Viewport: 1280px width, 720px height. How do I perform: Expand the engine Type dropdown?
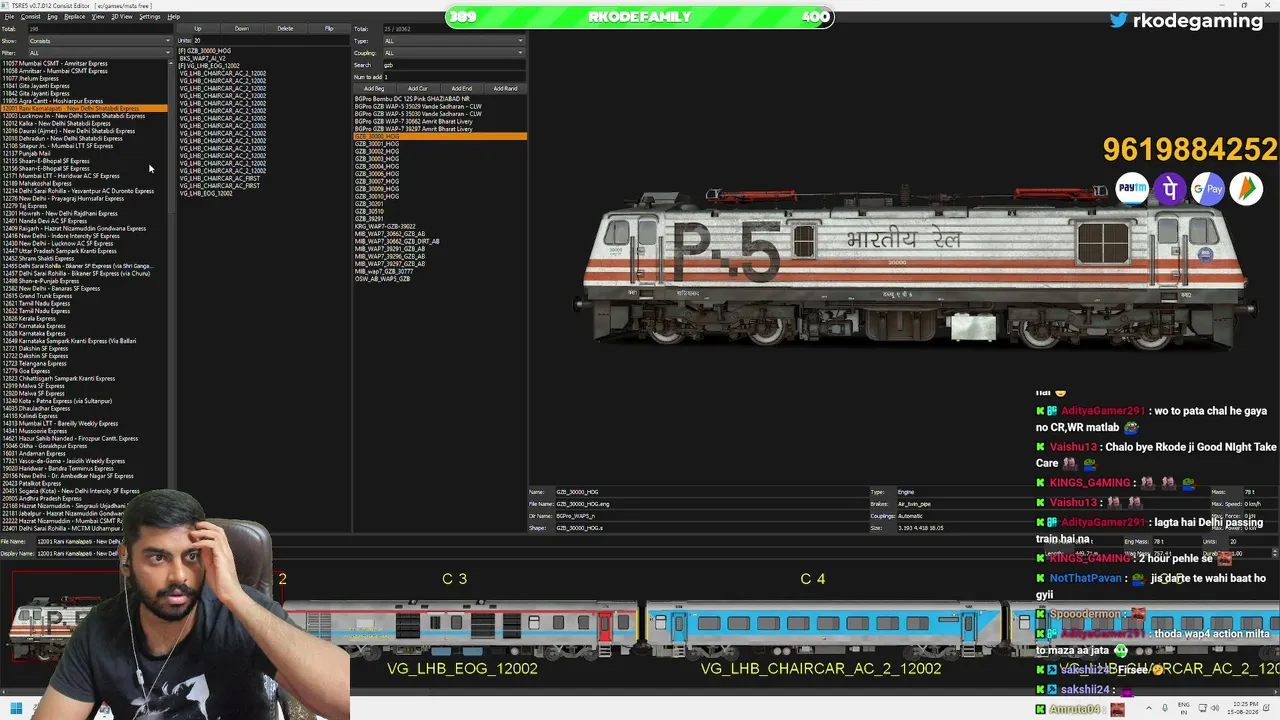point(454,41)
